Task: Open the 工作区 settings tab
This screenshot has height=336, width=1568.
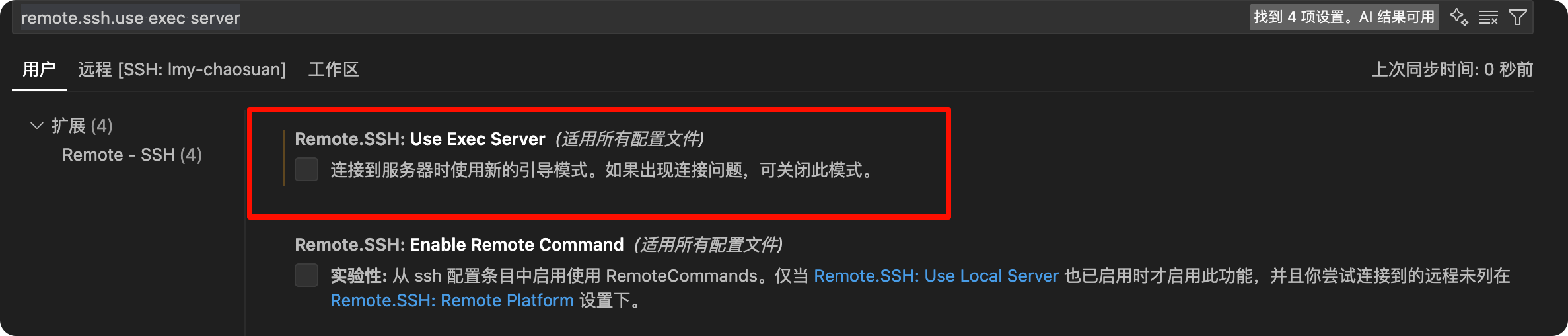Action: 334,69
